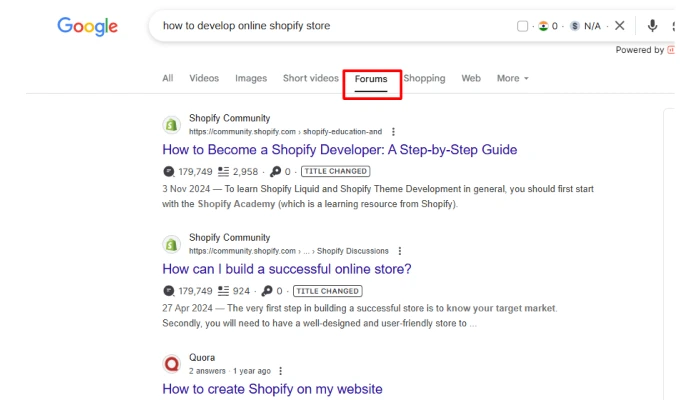Click the word count icon next to 924
Viewport: 700px width, 400px height.
tap(223, 291)
